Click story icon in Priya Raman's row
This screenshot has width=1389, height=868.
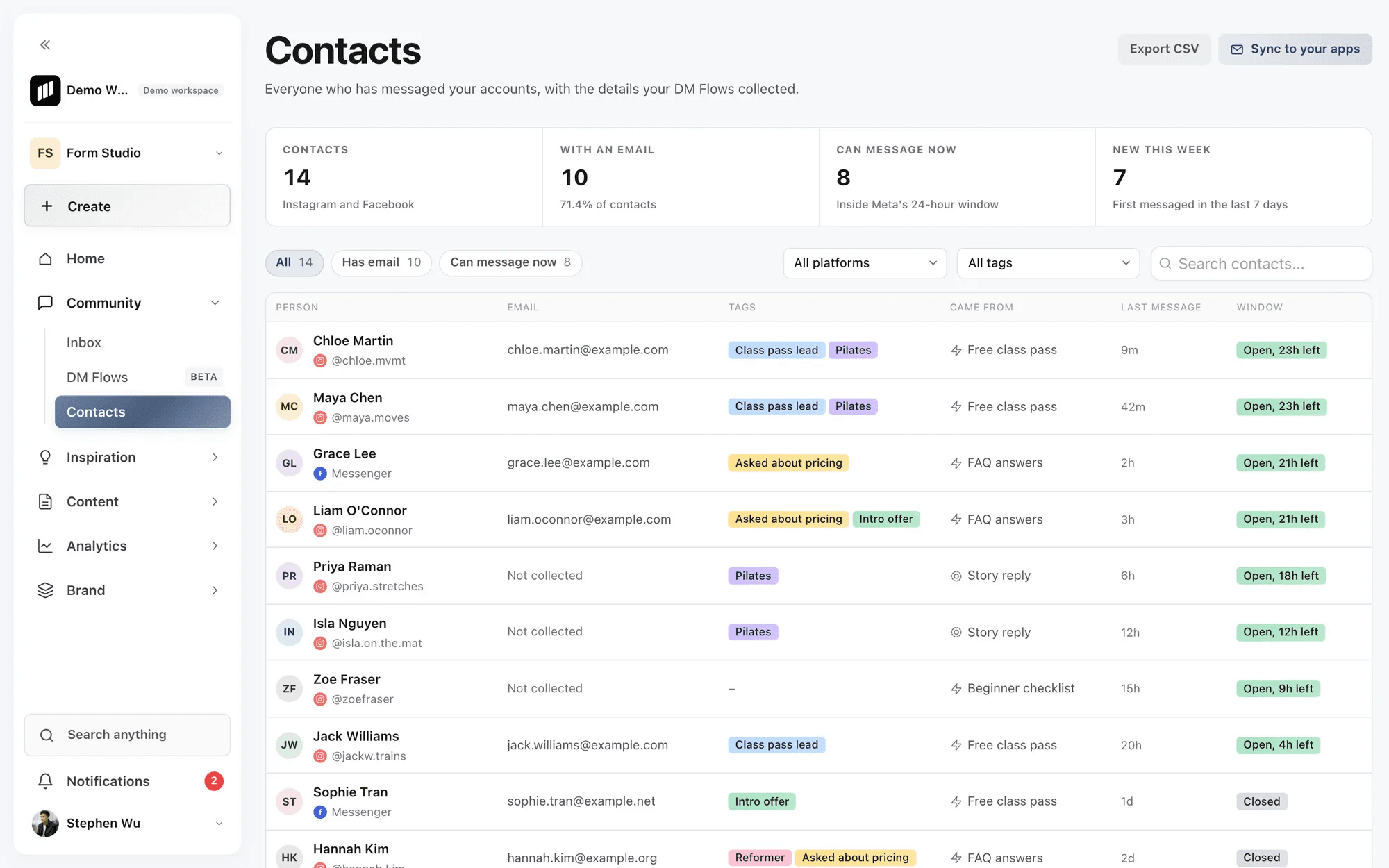click(956, 576)
